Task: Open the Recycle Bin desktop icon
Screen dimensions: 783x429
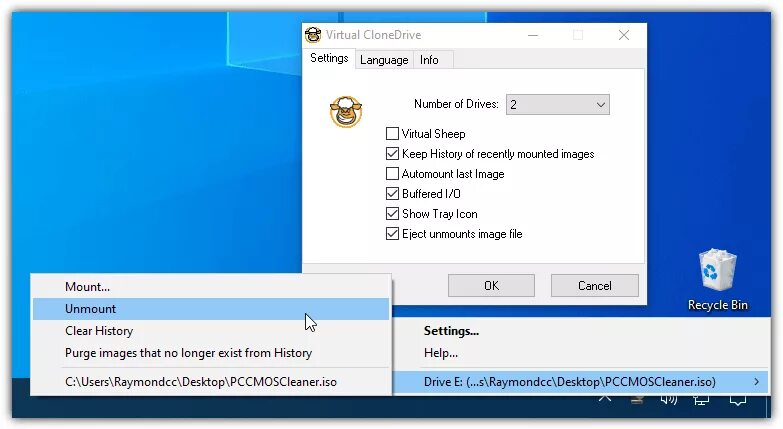Action: pos(718,280)
